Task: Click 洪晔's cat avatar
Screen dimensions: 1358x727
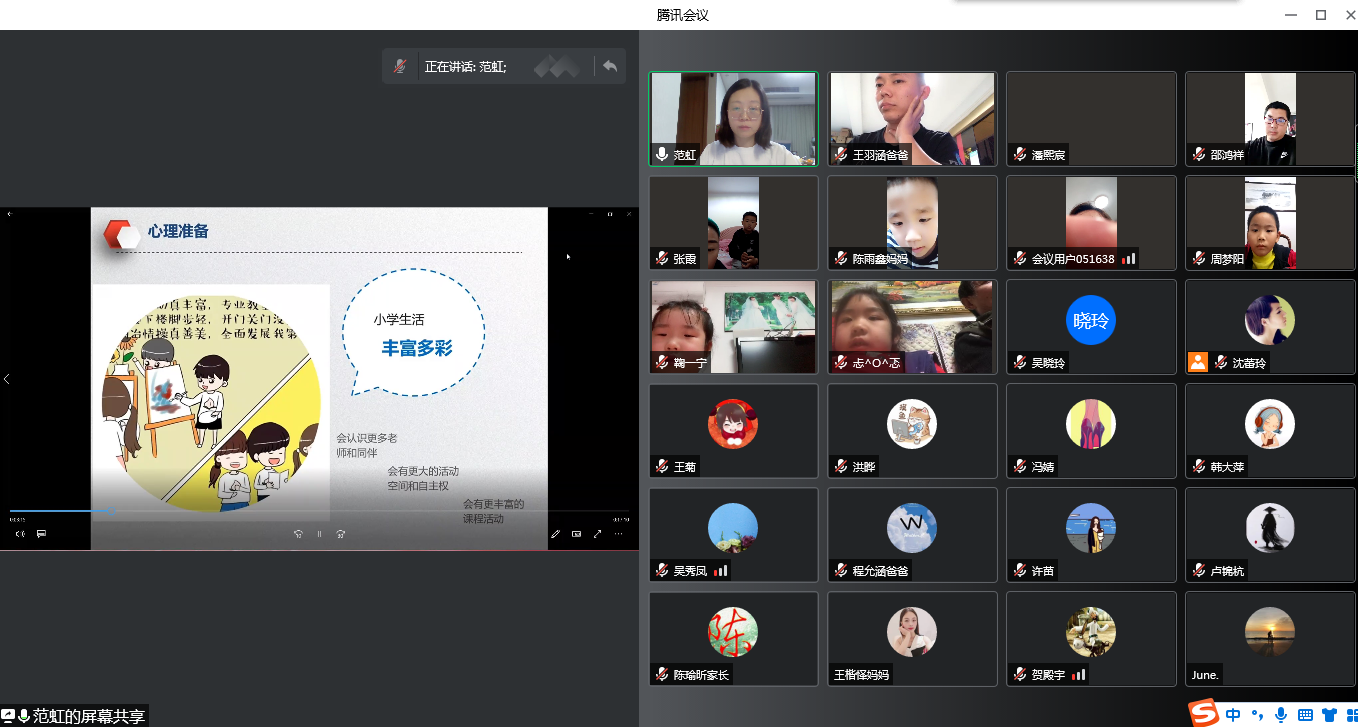Action: click(x=912, y=424)
